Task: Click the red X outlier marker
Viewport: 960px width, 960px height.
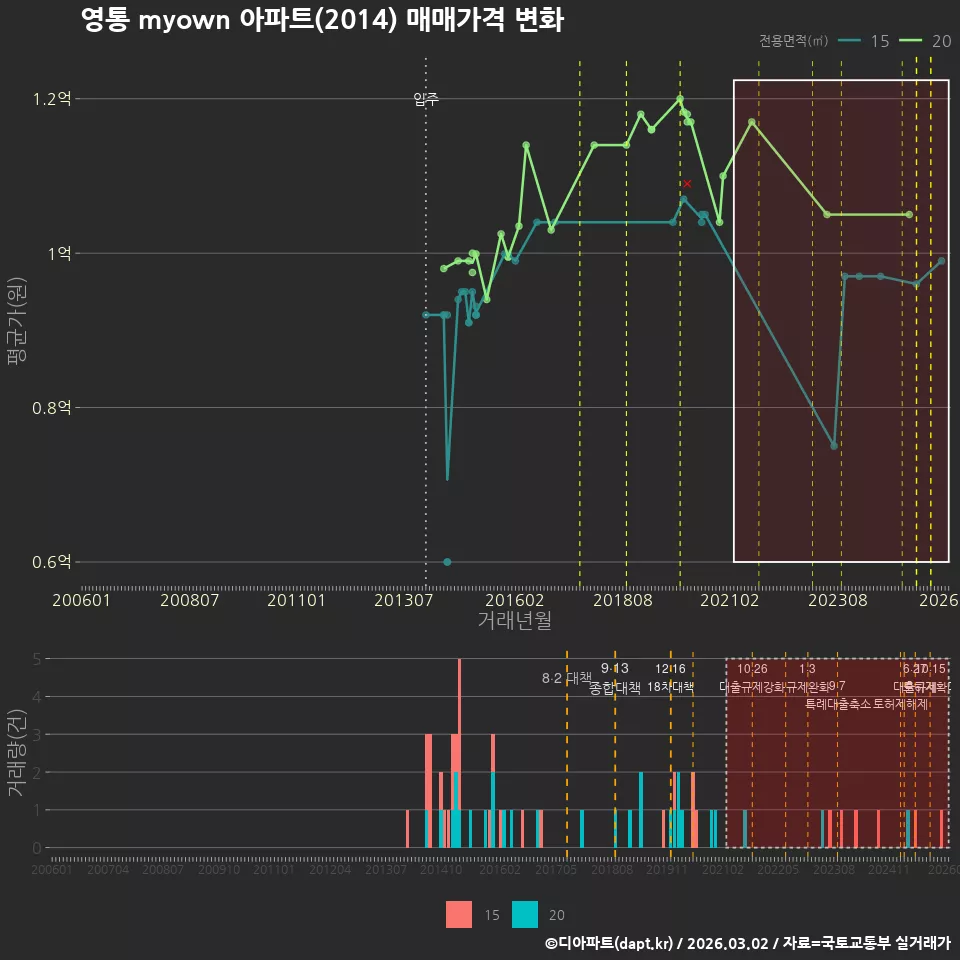Action: click(x=687, y=184)
